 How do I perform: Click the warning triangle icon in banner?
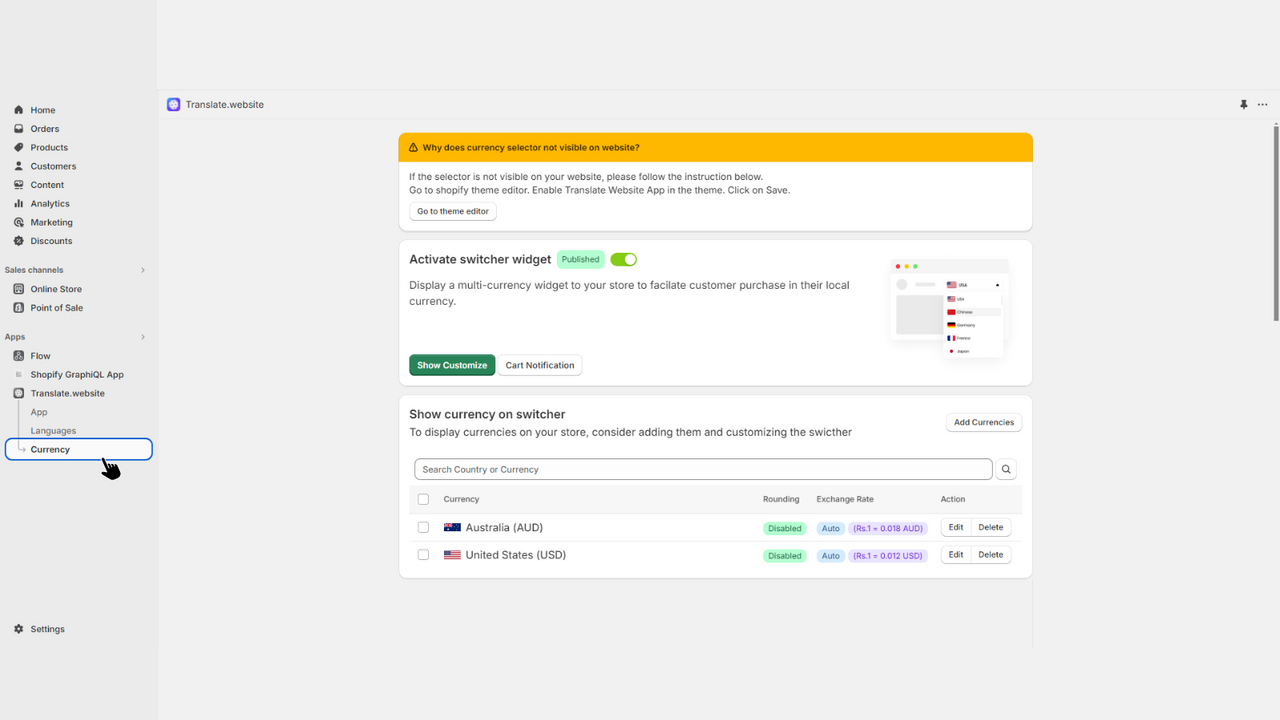coord(414,147)
